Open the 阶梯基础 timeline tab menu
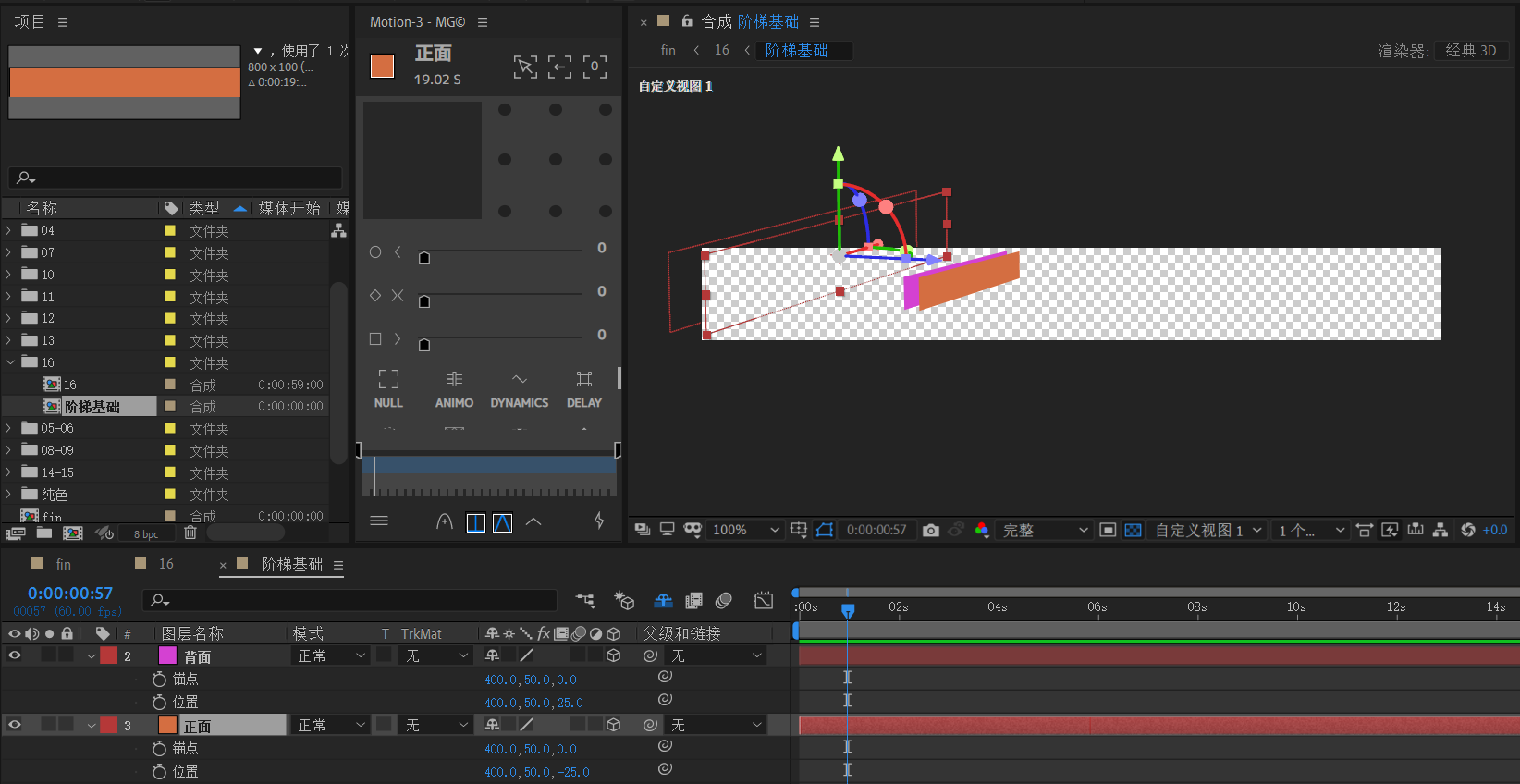Image resolution: width=1520 pixels, height=784 pixels. click(x=338, y=565)
